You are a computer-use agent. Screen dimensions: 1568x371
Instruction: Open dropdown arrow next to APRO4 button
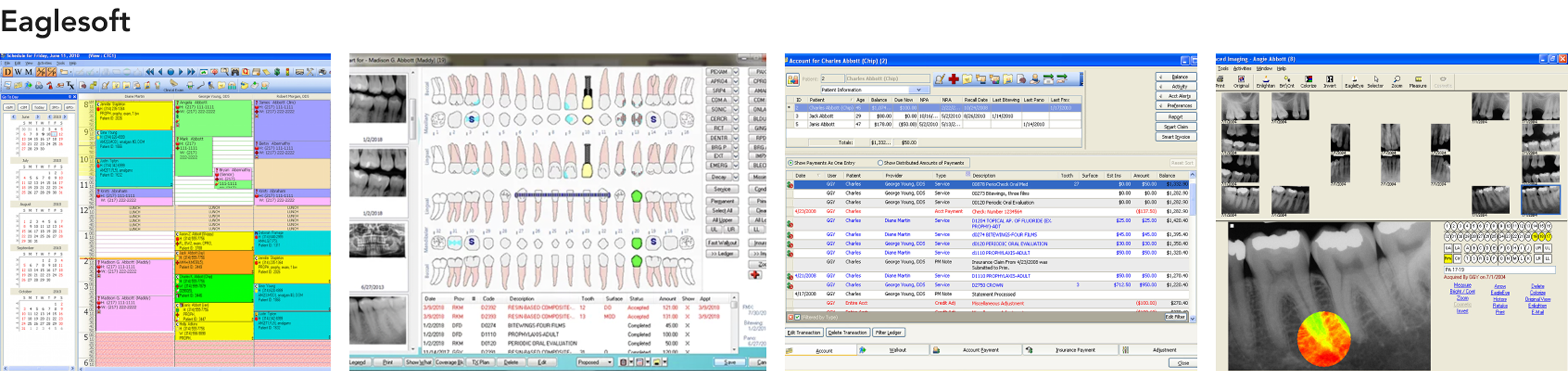735,81
